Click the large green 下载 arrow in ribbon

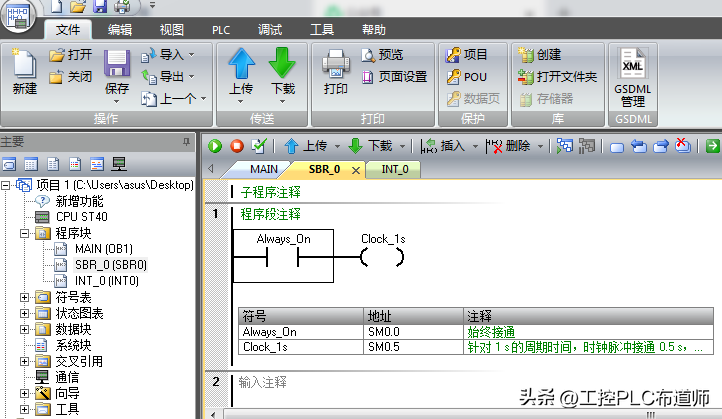tap(283, 73)
